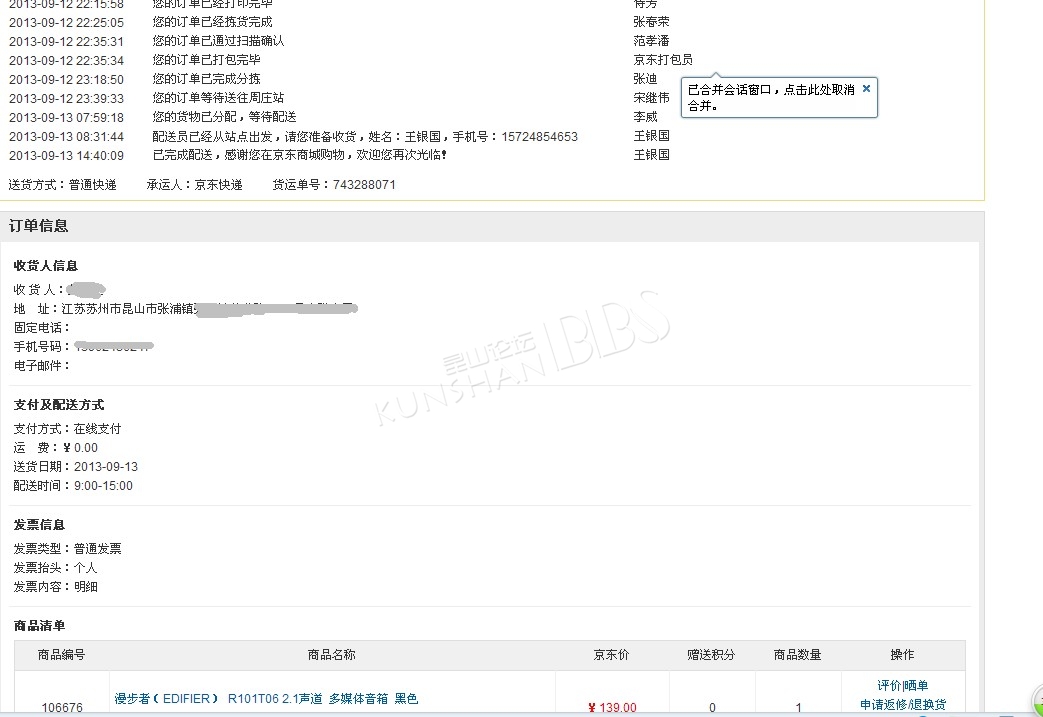Click operator 京东打包员
1043x717 pixels.
click(x=663, y=60)
